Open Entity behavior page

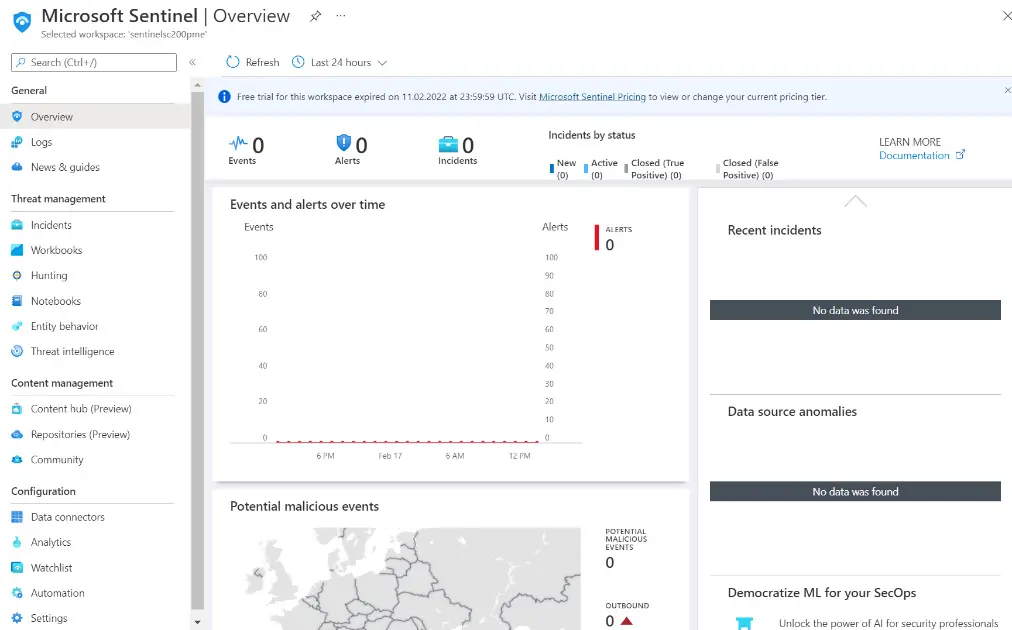coord(65,326)
